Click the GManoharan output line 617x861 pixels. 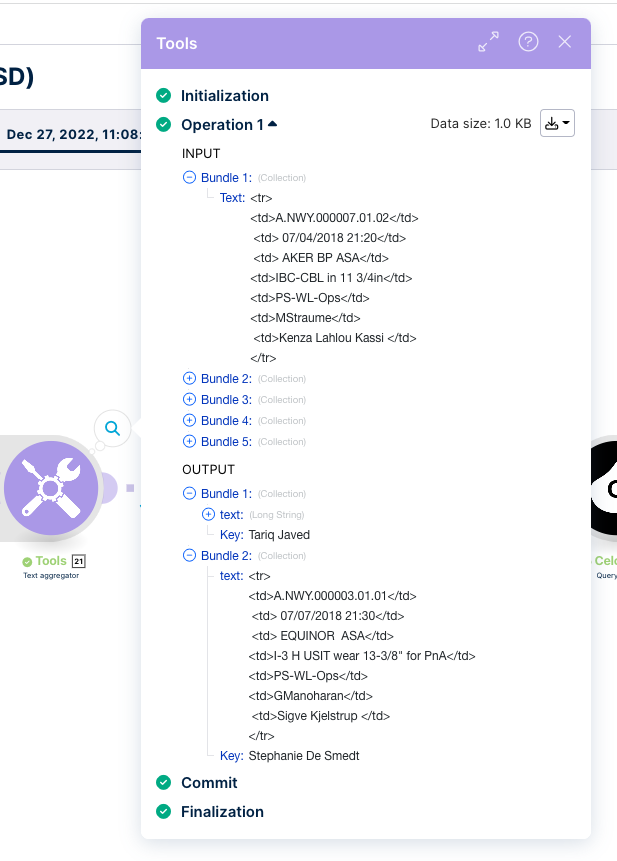click(x=310, y=696)
